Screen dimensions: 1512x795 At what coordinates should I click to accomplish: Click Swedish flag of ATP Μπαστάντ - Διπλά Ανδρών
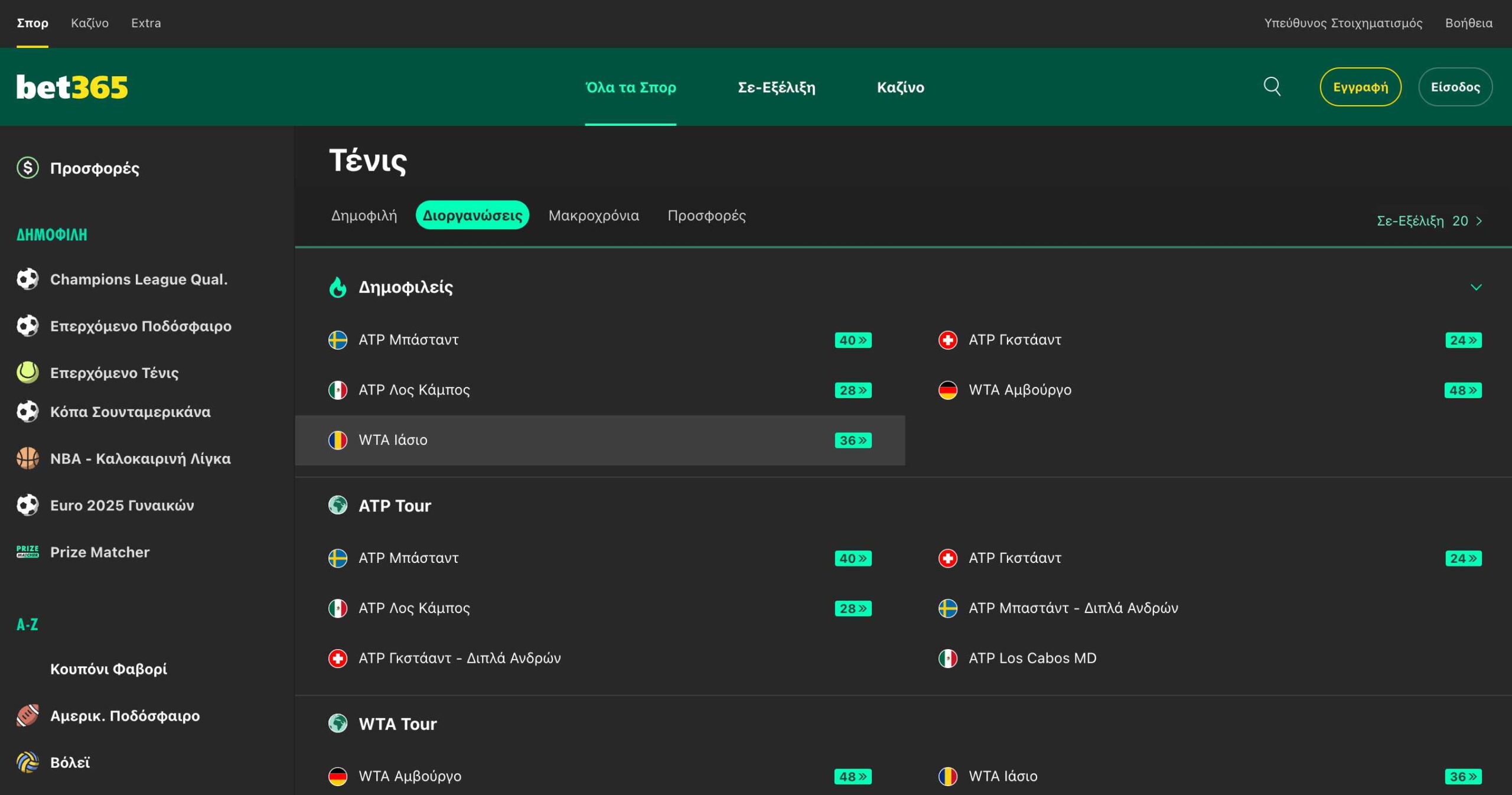[x=948, y=608]
